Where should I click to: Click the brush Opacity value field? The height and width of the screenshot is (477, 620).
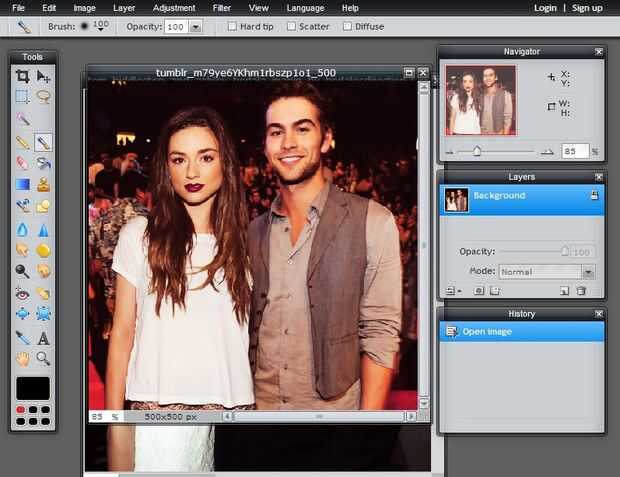point(176,27)
